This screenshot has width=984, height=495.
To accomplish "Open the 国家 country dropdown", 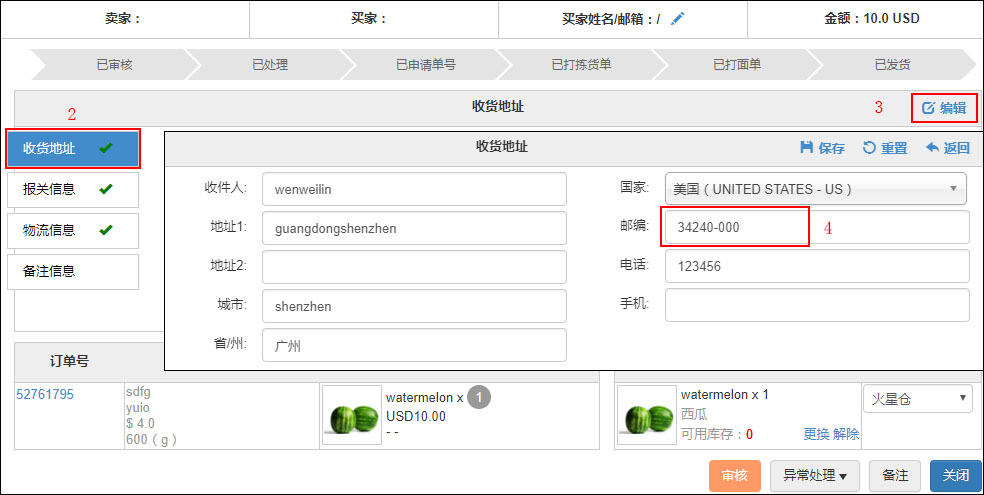I will [x=815, y=188].
